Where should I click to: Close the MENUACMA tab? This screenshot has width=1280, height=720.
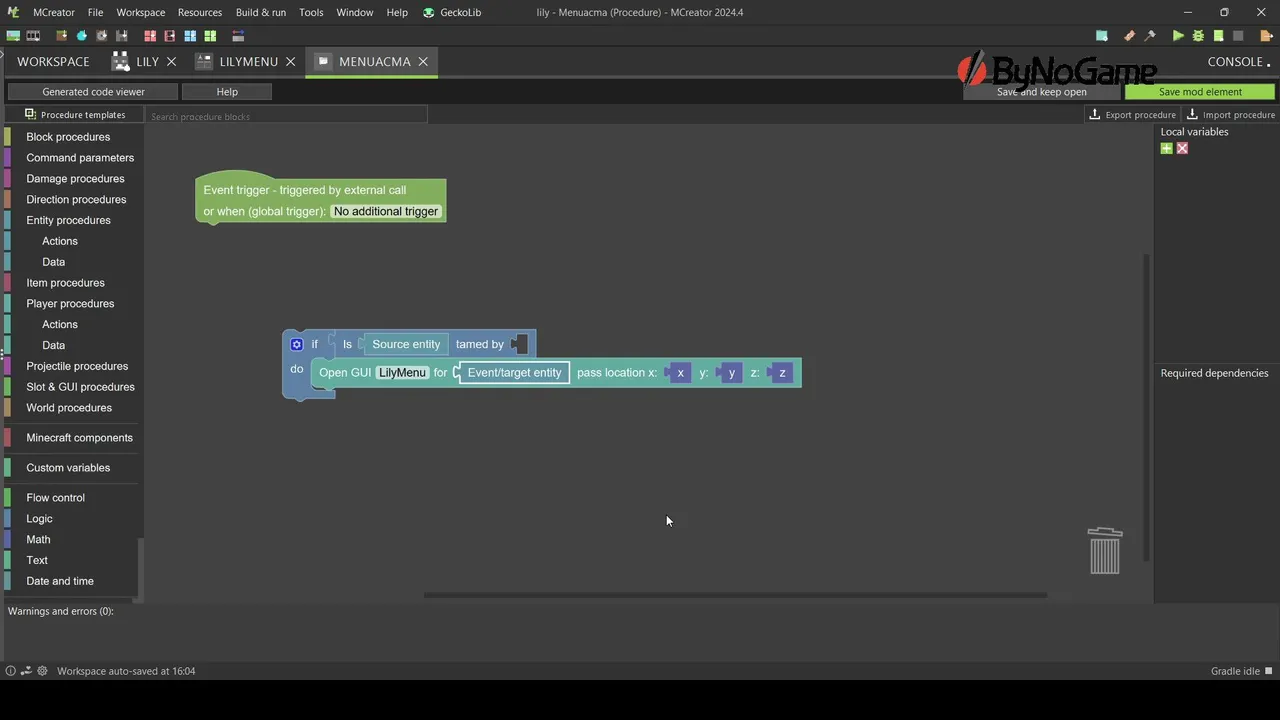423,61
